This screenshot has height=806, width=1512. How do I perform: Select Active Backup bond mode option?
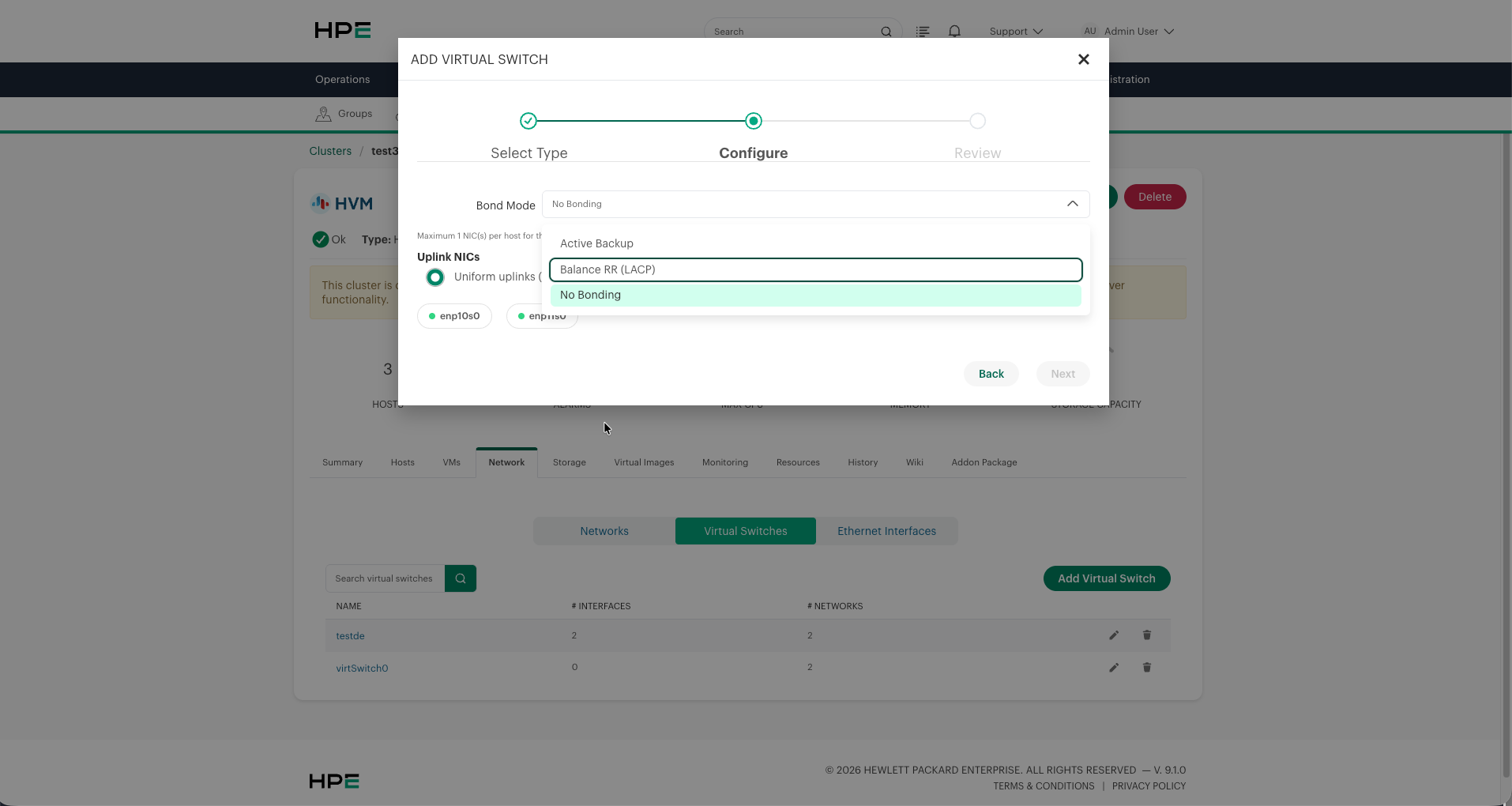[815, 243]
